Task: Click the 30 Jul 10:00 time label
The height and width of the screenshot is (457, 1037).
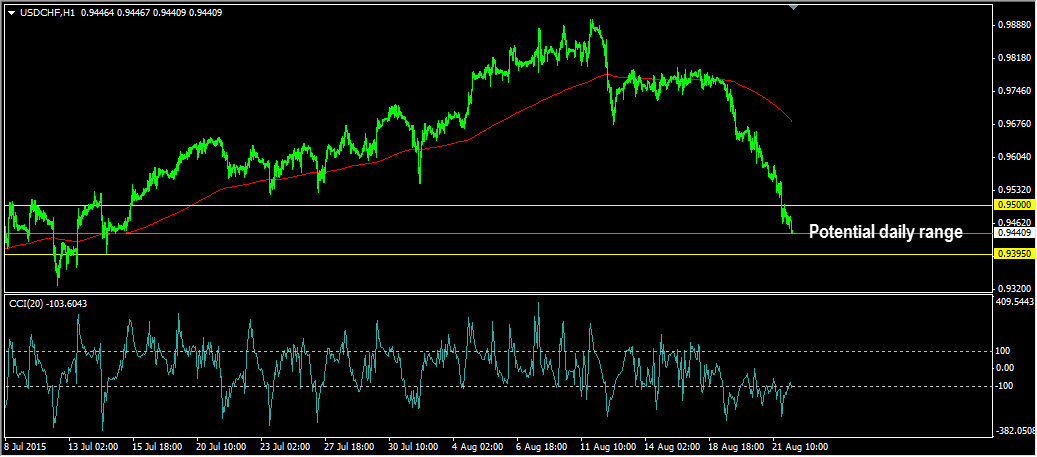Action: [413, 446]
